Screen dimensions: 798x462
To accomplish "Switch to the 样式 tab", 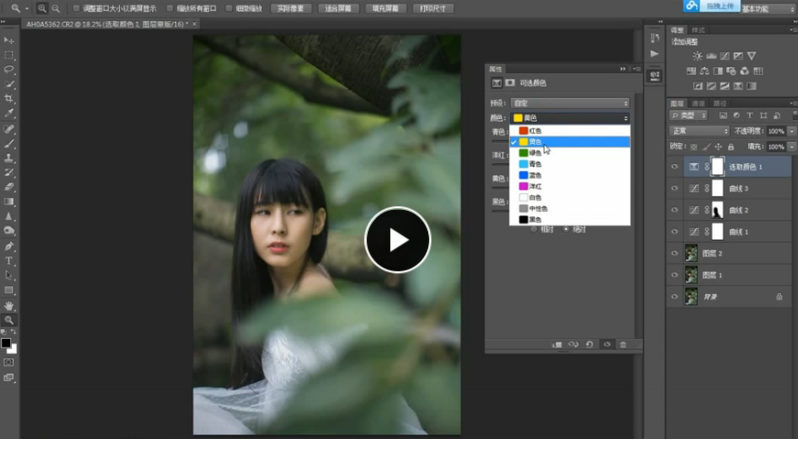I will pyautogui.click(x=699, y=30).
